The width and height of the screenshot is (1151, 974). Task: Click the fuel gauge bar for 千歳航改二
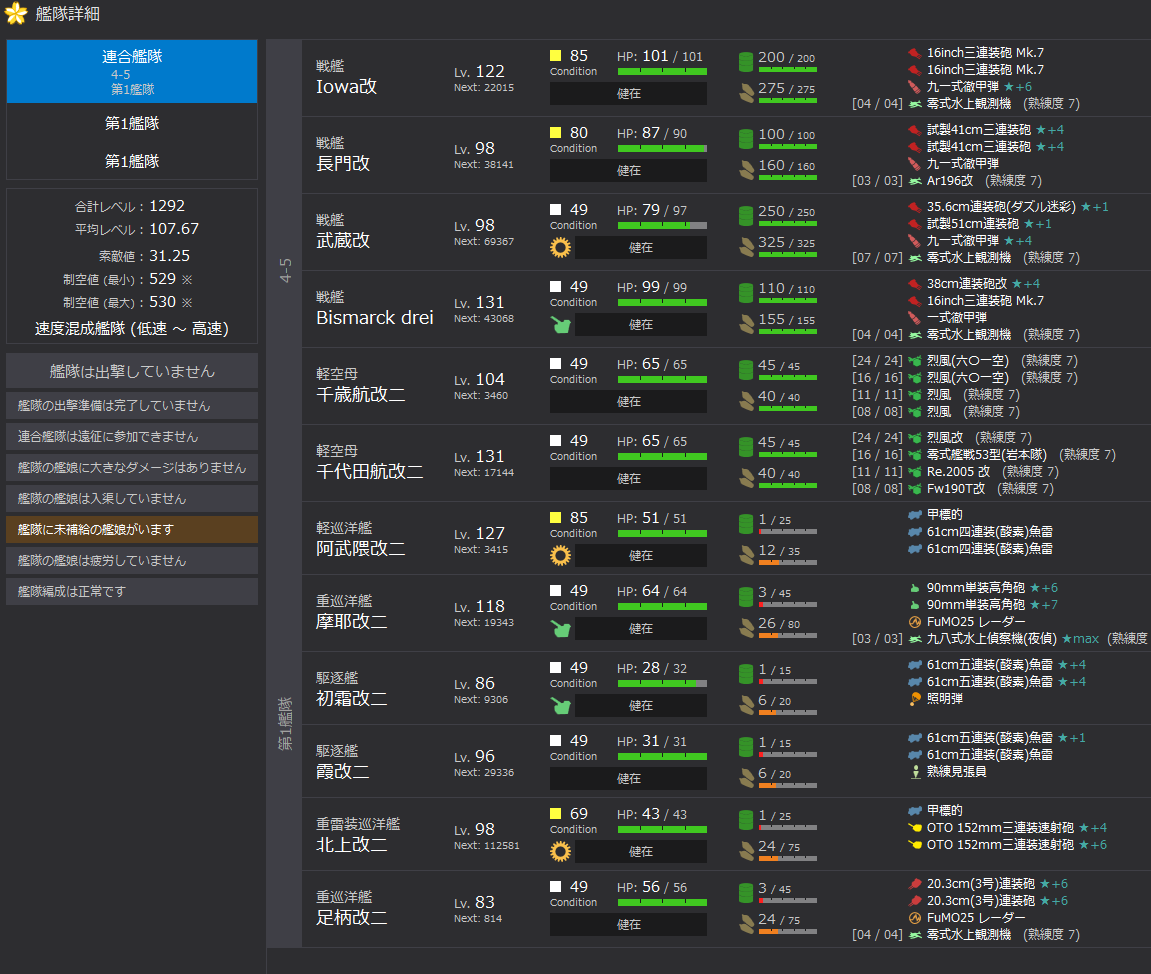click(787, 378)
